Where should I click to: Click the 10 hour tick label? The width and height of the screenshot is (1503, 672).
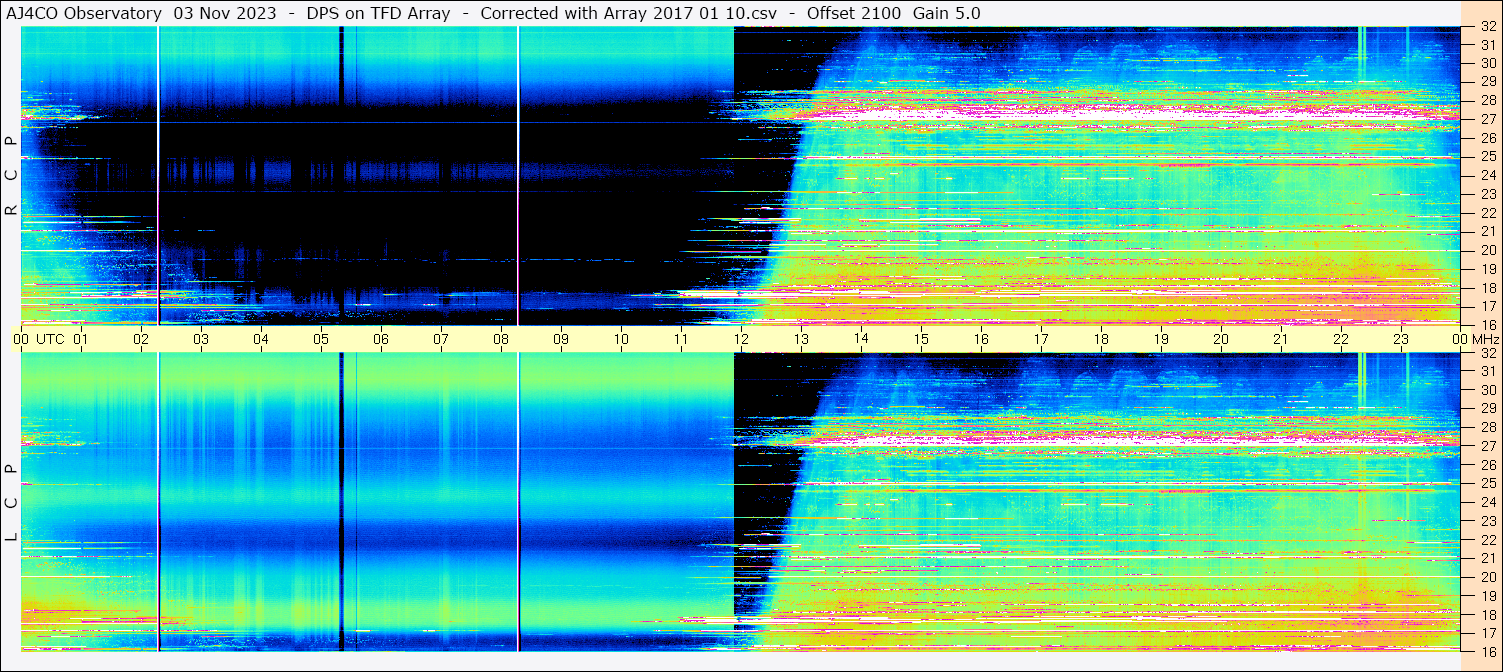[621, 339]
